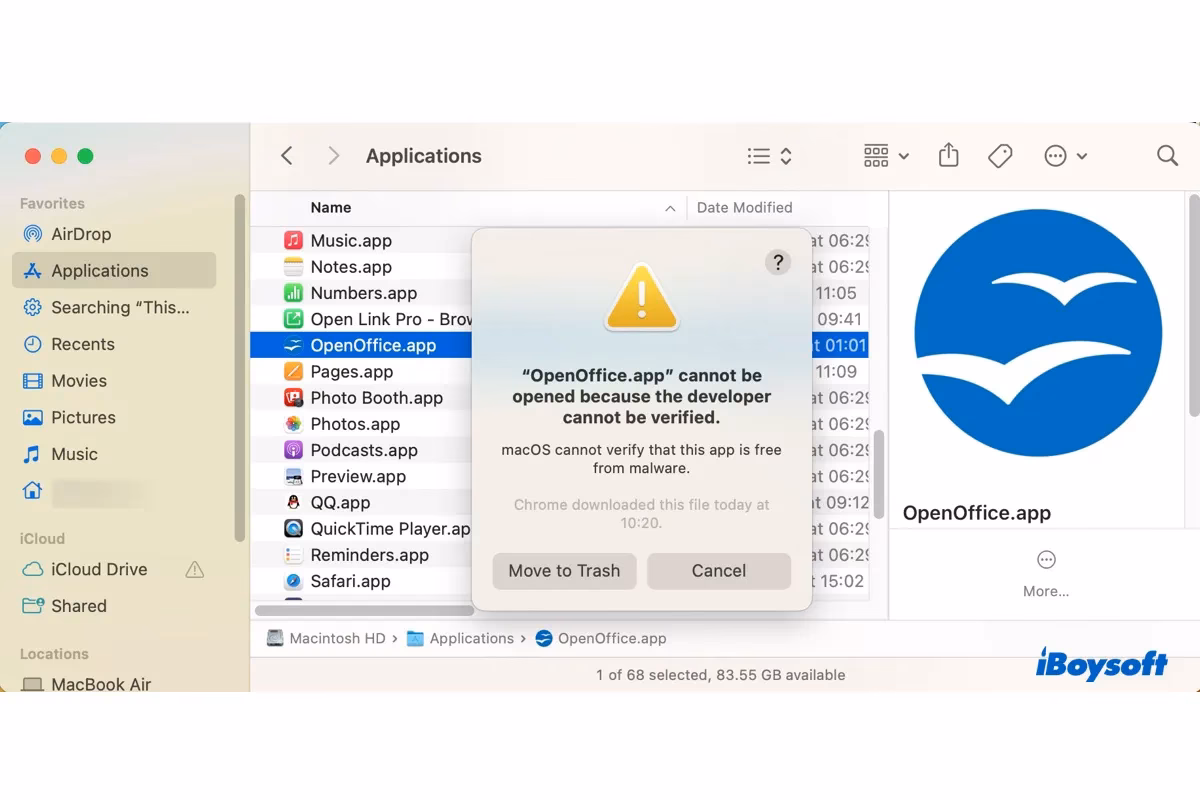Screen dimensions: 1200x800
Task: Click the Share toolbar icon
Action: pyautogui.click(x=949, y=155)
